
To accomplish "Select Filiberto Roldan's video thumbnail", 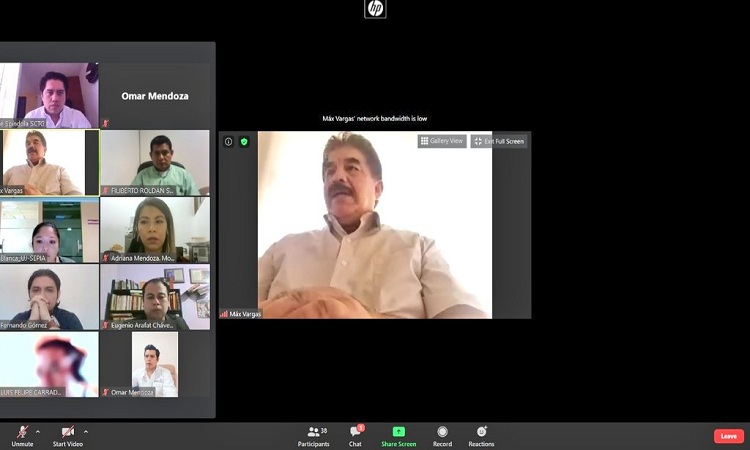I will (x=154, y=162).
